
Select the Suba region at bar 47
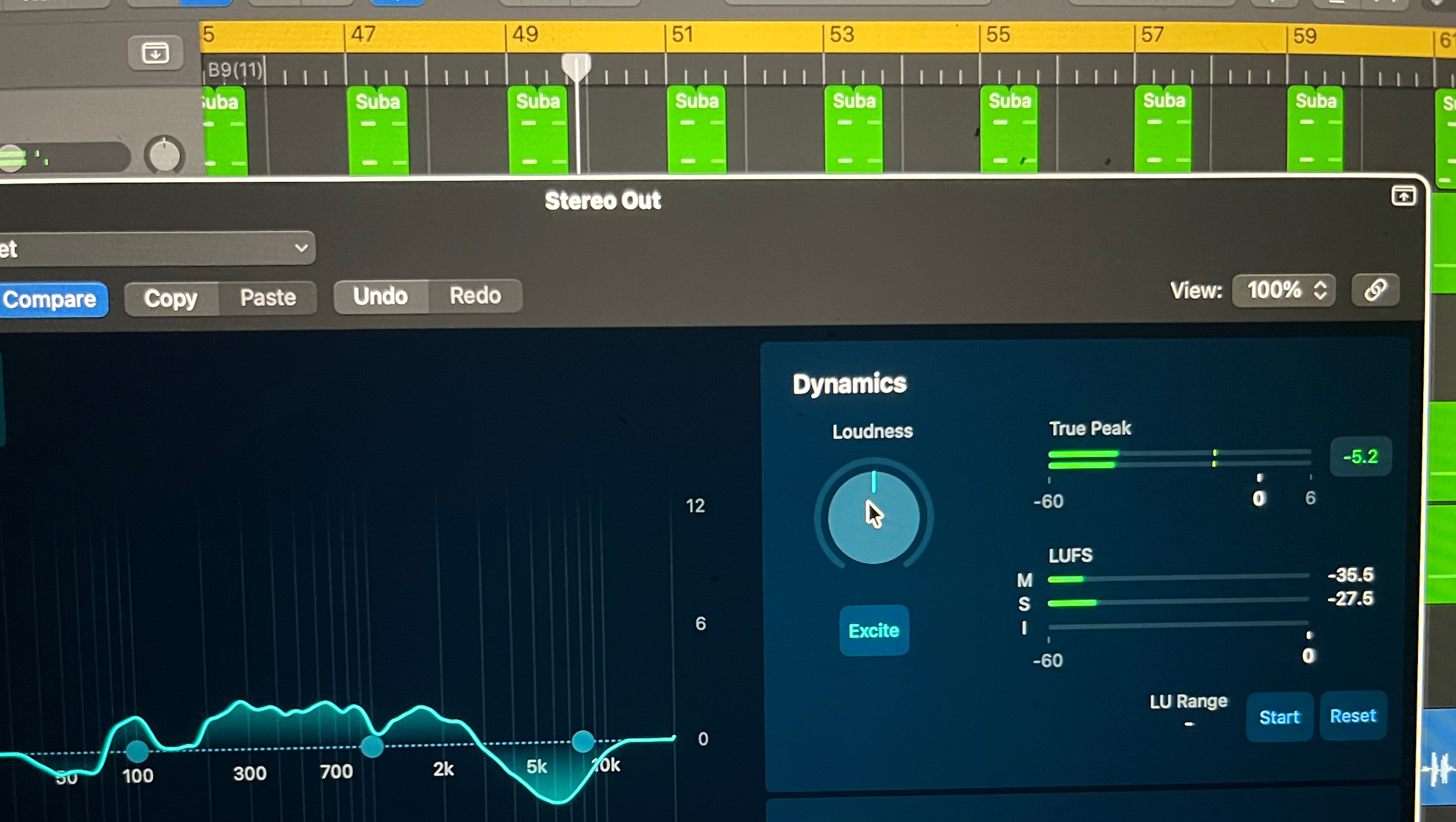(x=377, y=130)
